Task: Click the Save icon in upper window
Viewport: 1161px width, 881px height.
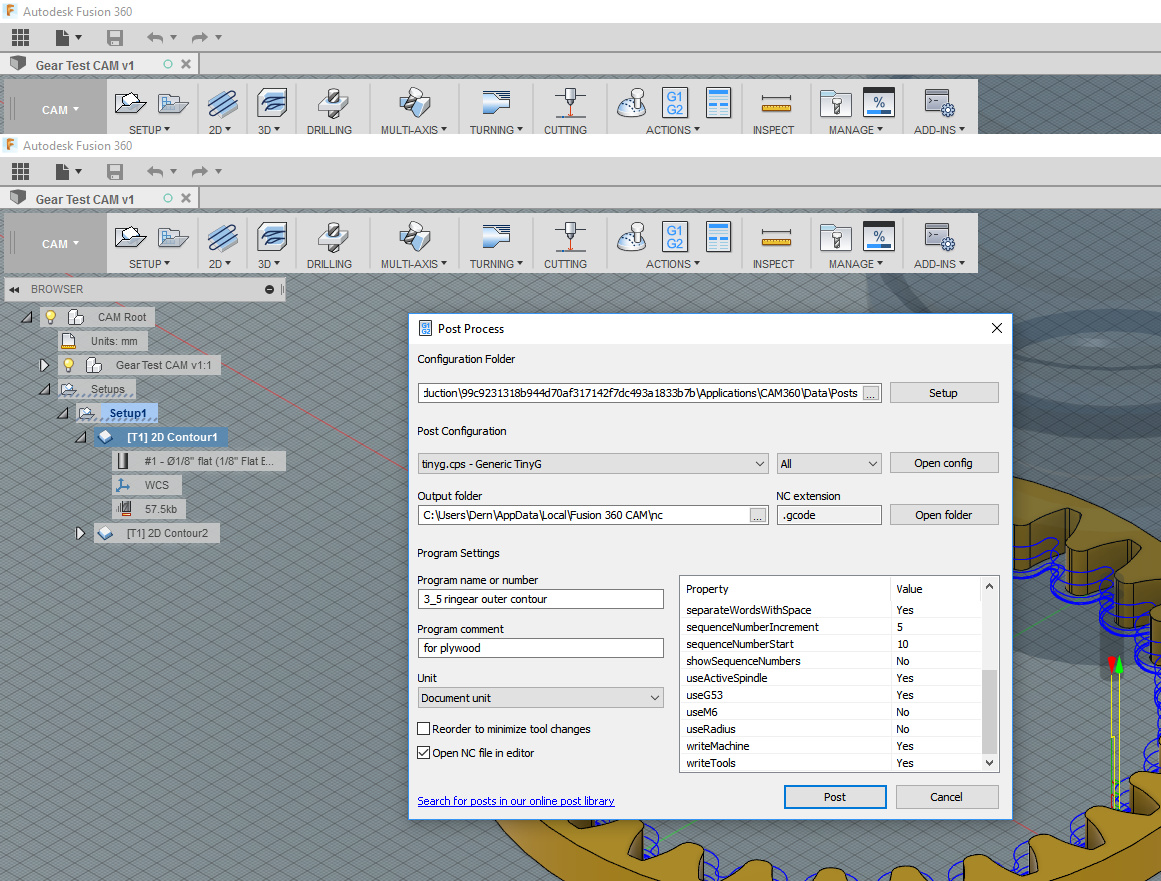Action: [x=115, y=38]
